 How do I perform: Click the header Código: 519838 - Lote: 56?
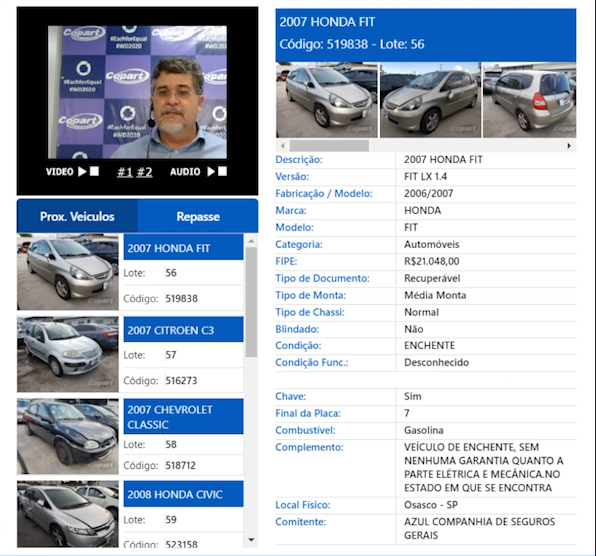(x=352, y=44)
